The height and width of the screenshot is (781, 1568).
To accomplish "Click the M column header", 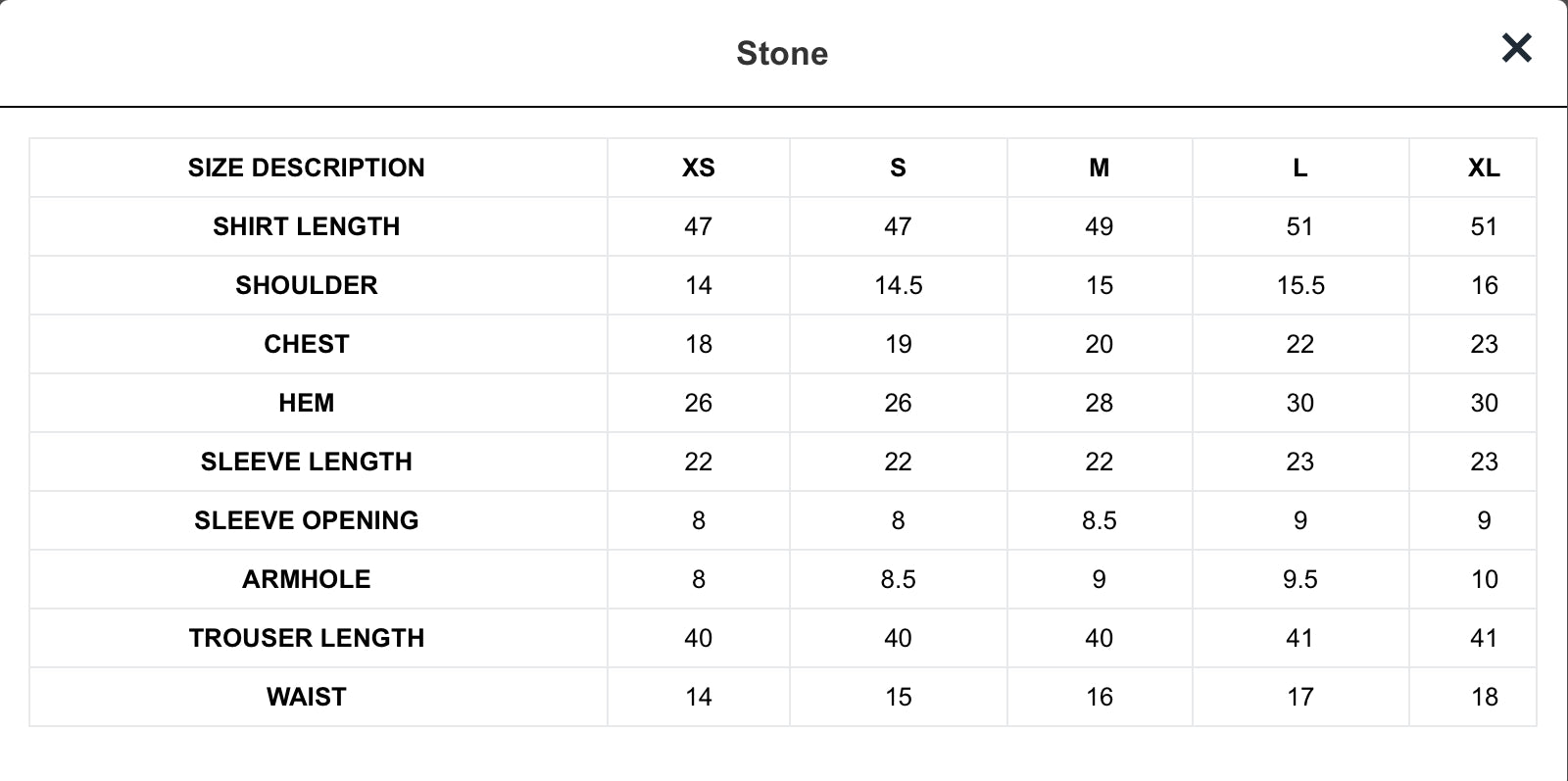I will pos(1100,168).
